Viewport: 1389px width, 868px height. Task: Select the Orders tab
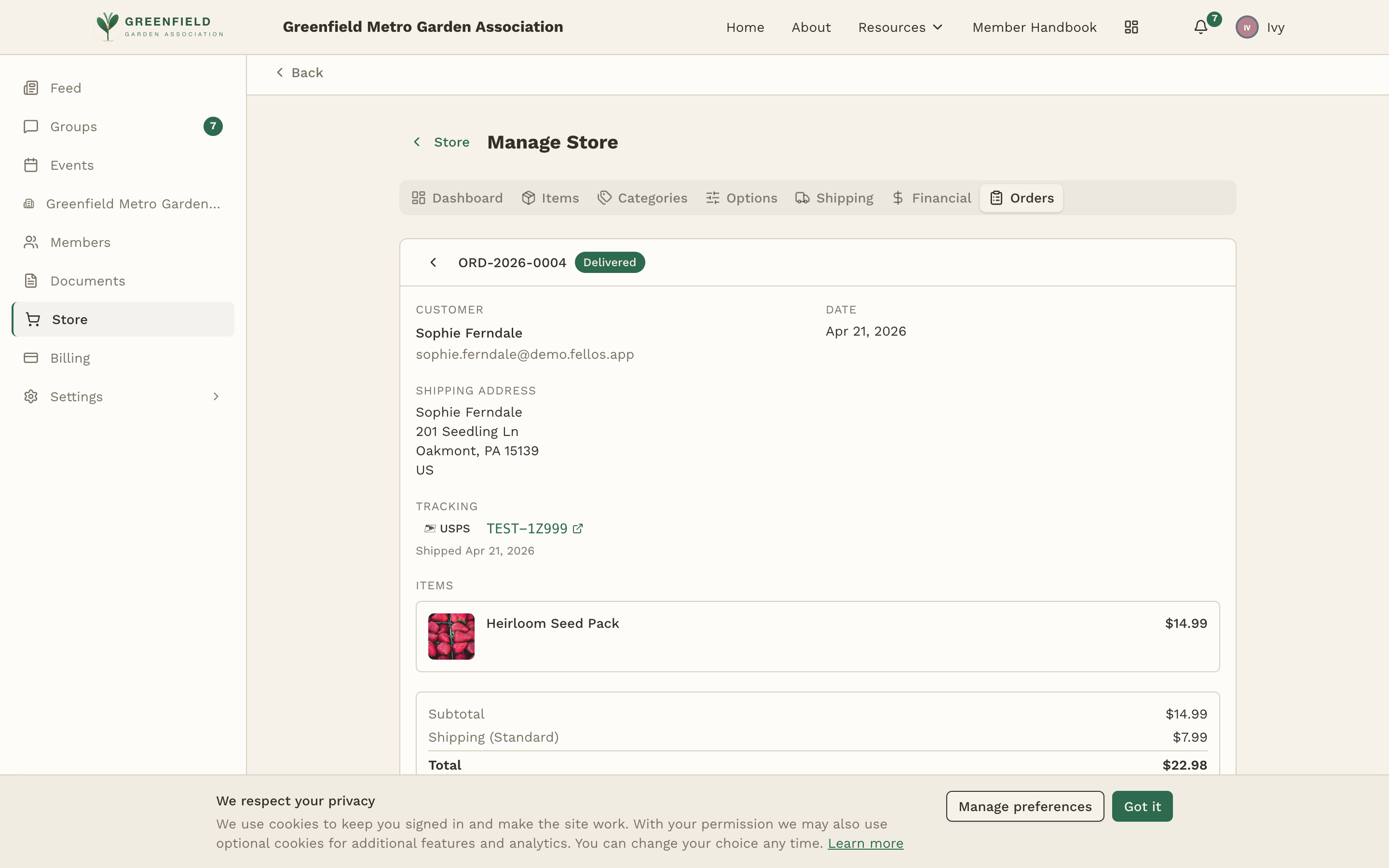coord(1021,198)
